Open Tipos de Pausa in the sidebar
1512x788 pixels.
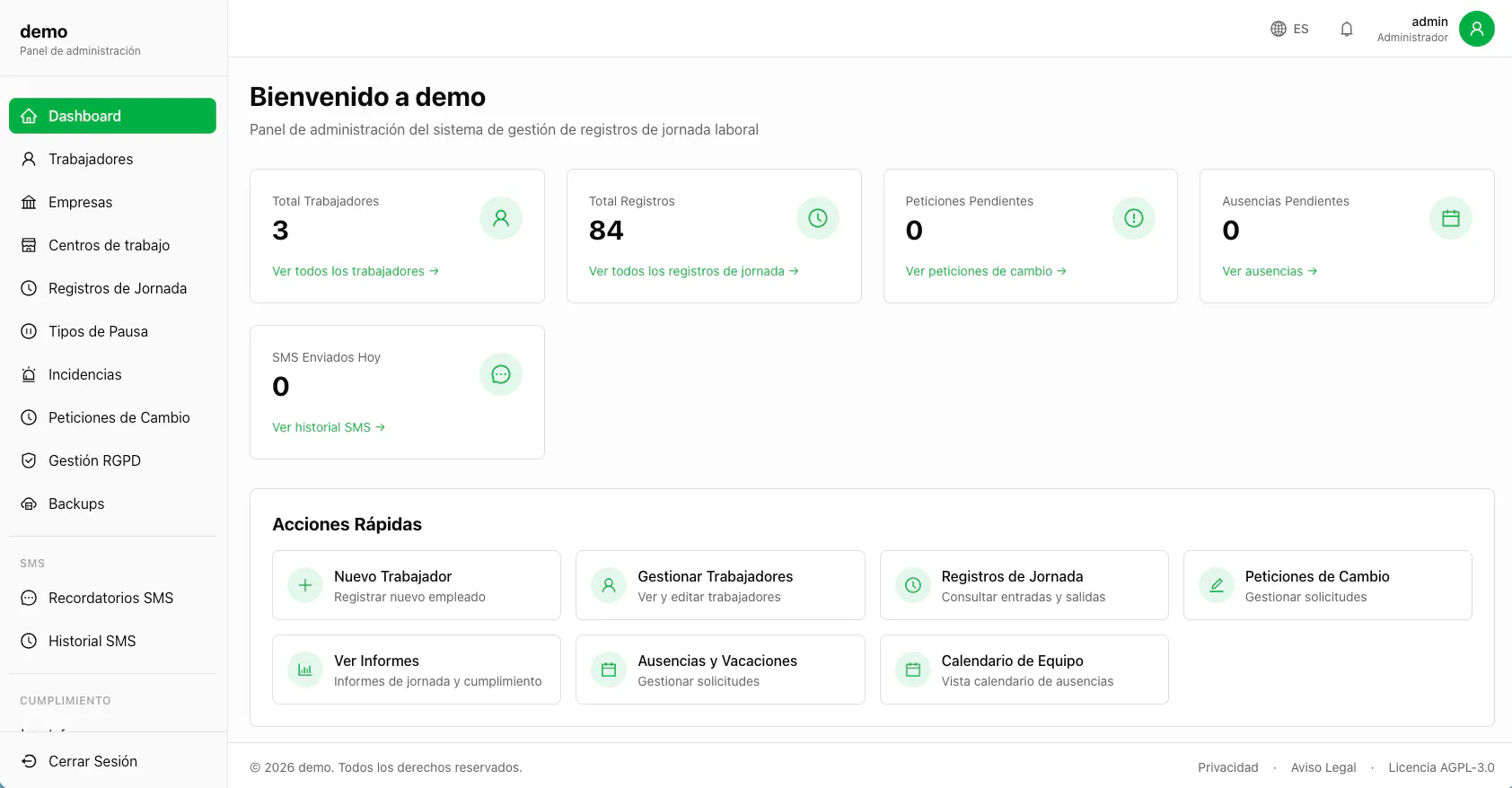pos(112,331)
